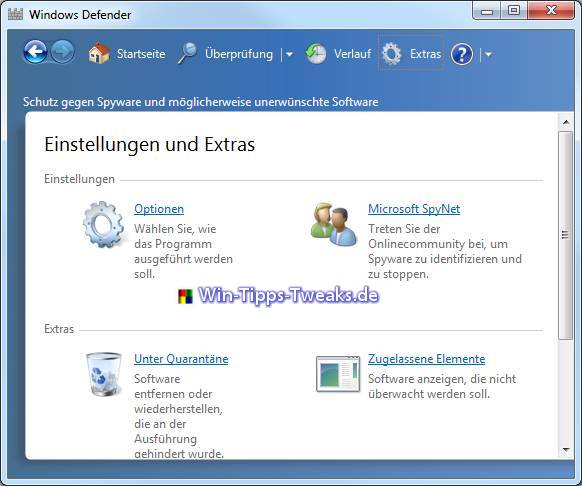Click the Optionen gear icon
Image resolution: width=582 pixels, height=486 pixels.
point(104,224)
